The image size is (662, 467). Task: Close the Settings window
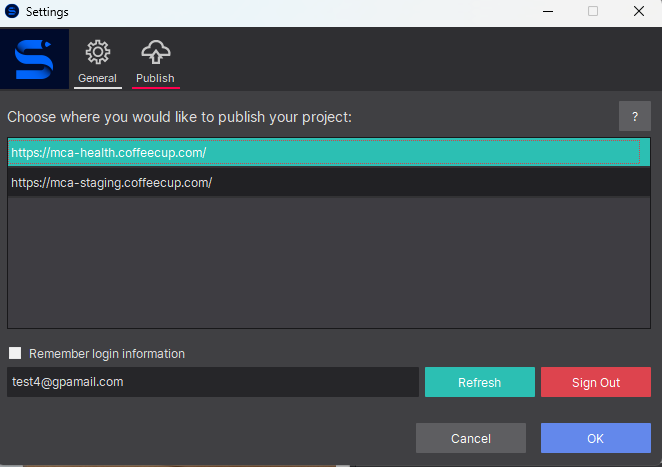639,11
